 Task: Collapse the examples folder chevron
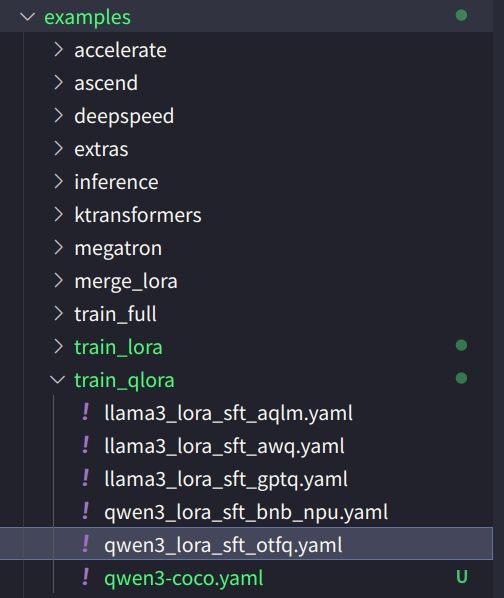pos(27,16)
